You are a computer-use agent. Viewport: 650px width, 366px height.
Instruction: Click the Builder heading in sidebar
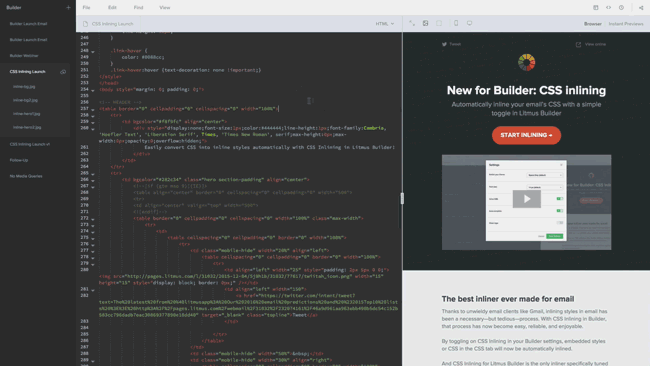pos(14,7)
